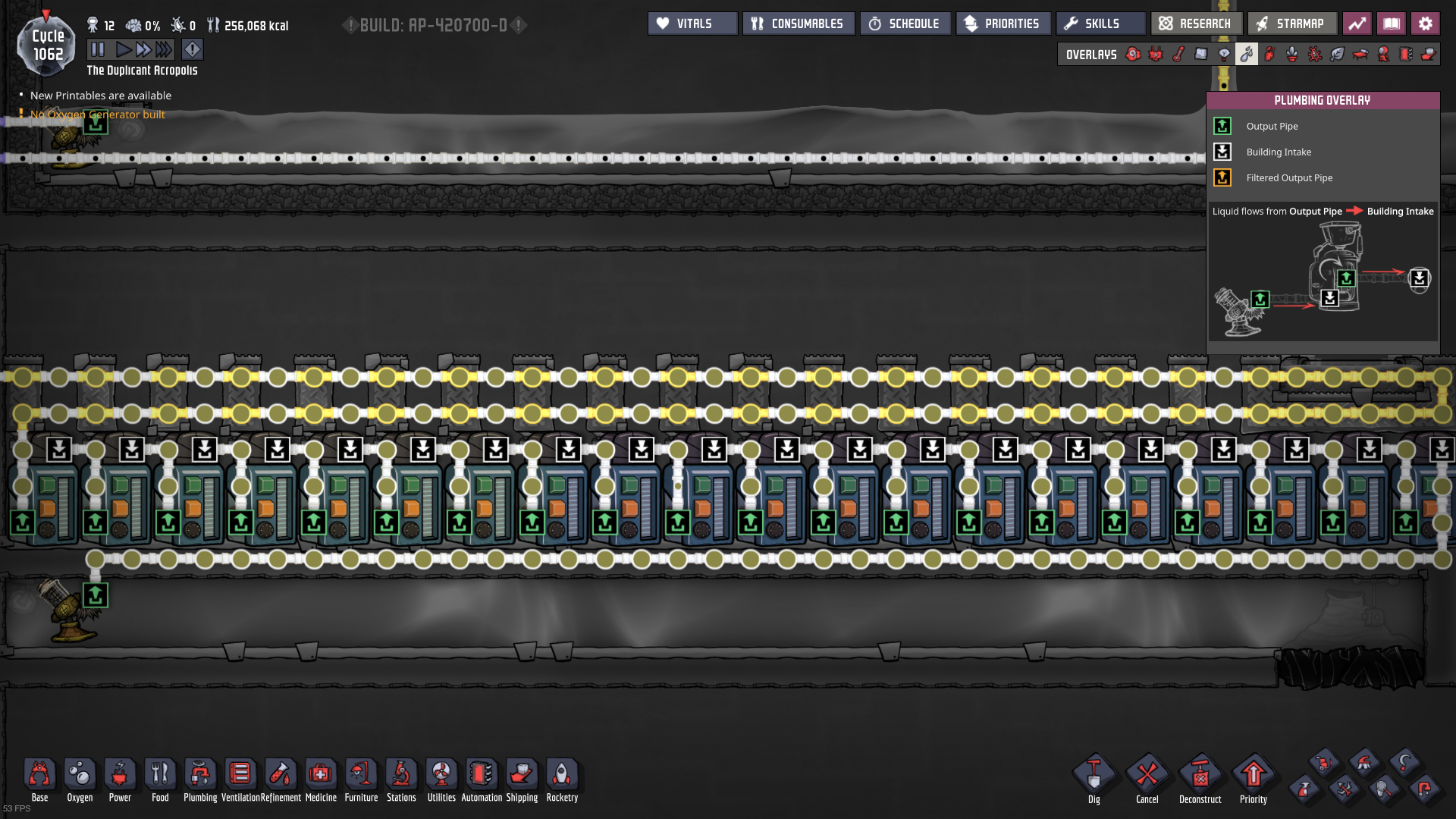Open the colony reports chart icon
The width and height of the screenshot is (1456, 819).
click(1357, 24)
